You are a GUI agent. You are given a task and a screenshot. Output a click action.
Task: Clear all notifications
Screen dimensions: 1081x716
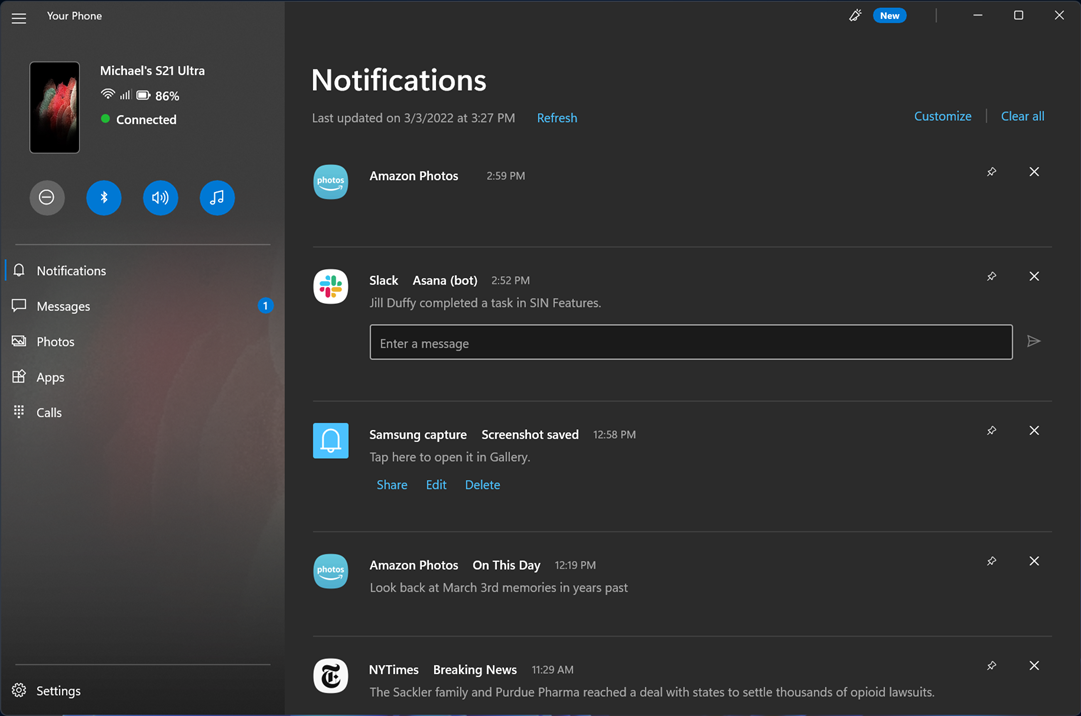(1022, 116)
